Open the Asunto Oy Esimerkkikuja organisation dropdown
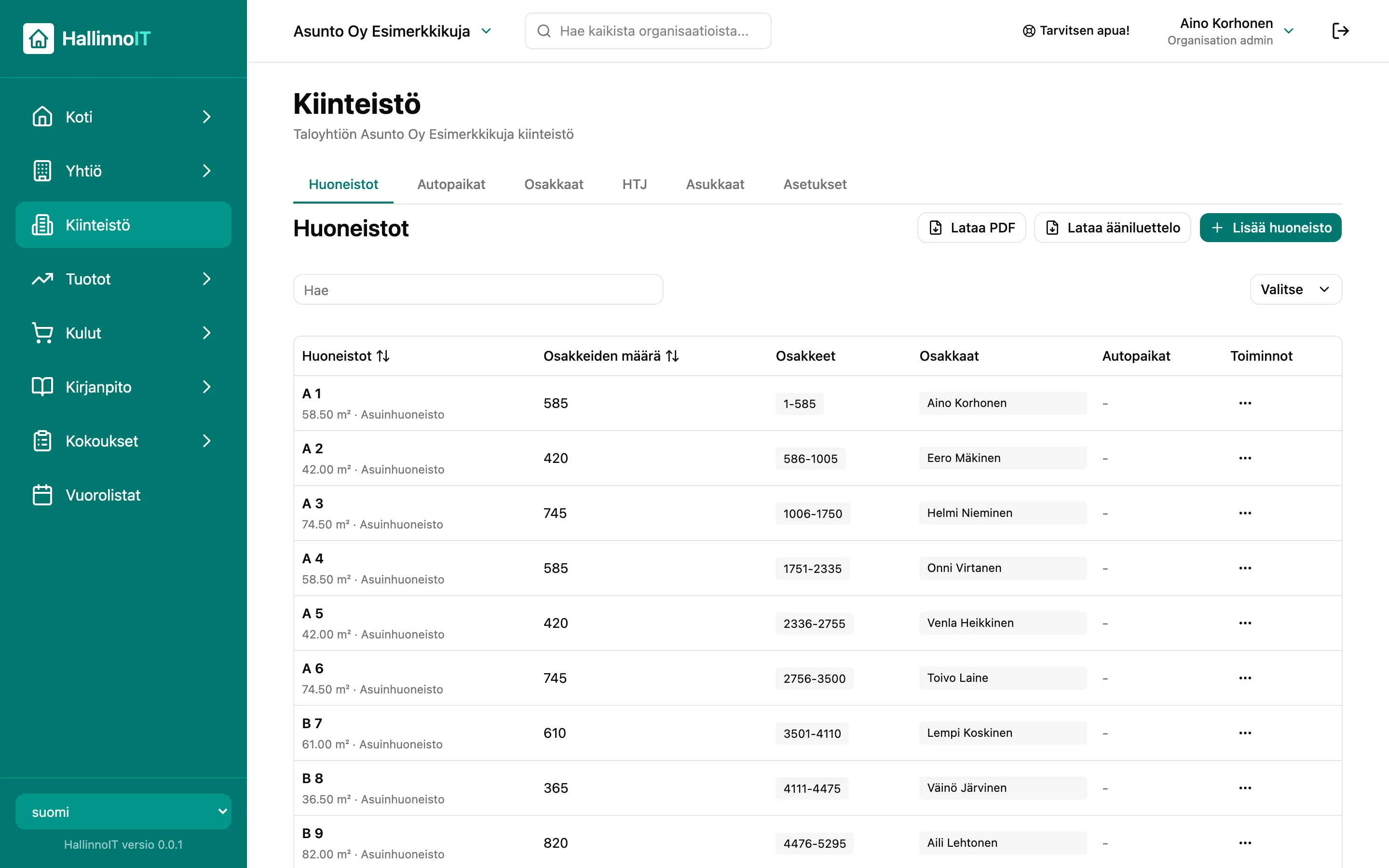Image resolution: width=1389 pixels, height=868 pixels. point(393,31)
